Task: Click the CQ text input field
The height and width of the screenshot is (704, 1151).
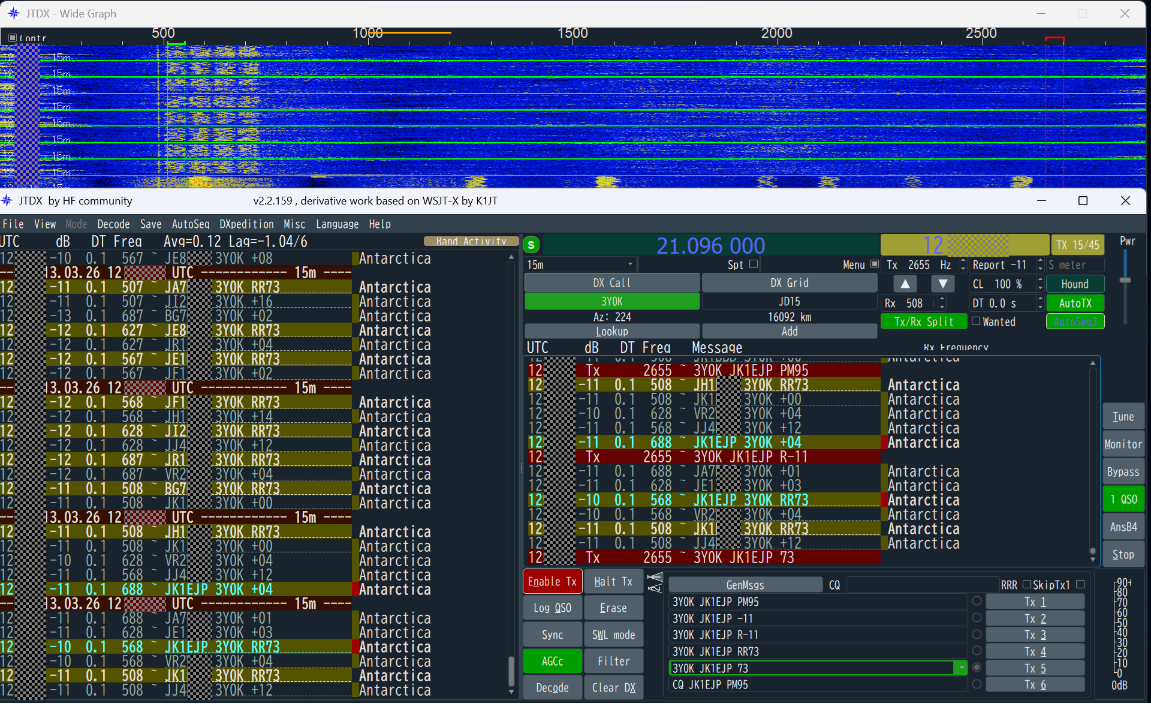Action: [921, 585]
